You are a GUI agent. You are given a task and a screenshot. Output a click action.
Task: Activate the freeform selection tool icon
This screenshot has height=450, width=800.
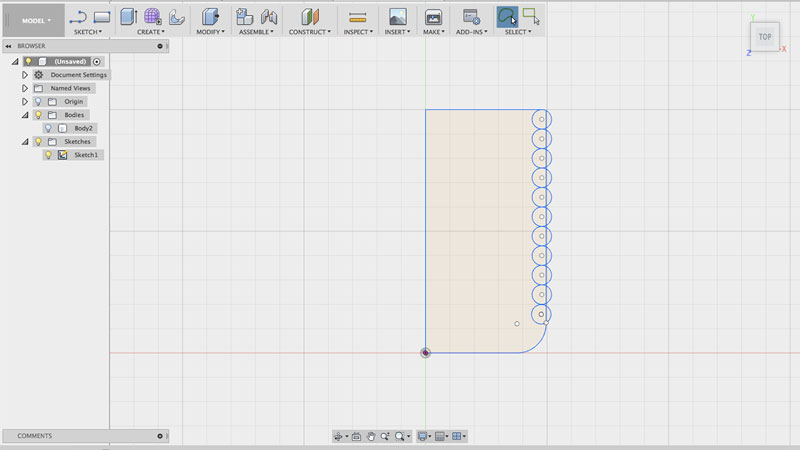pos(507,16)
